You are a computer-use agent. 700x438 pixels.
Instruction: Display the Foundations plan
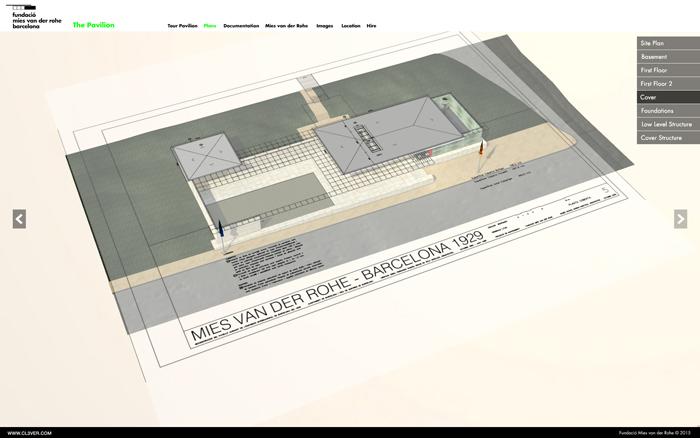tap(667, 111)
